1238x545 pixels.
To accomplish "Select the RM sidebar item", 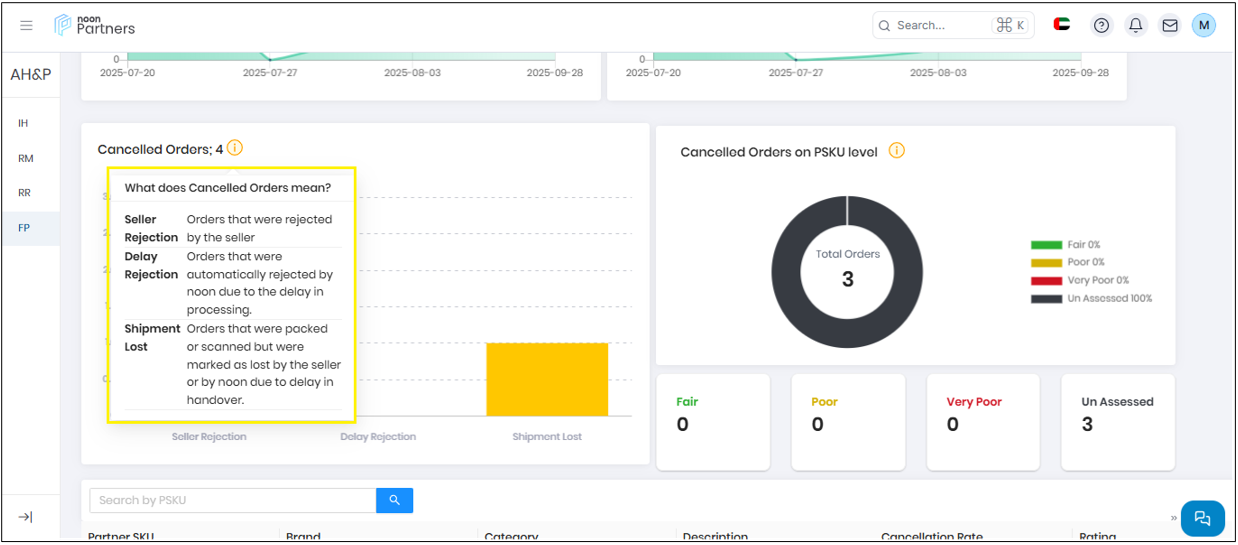I will pos(26,158).
